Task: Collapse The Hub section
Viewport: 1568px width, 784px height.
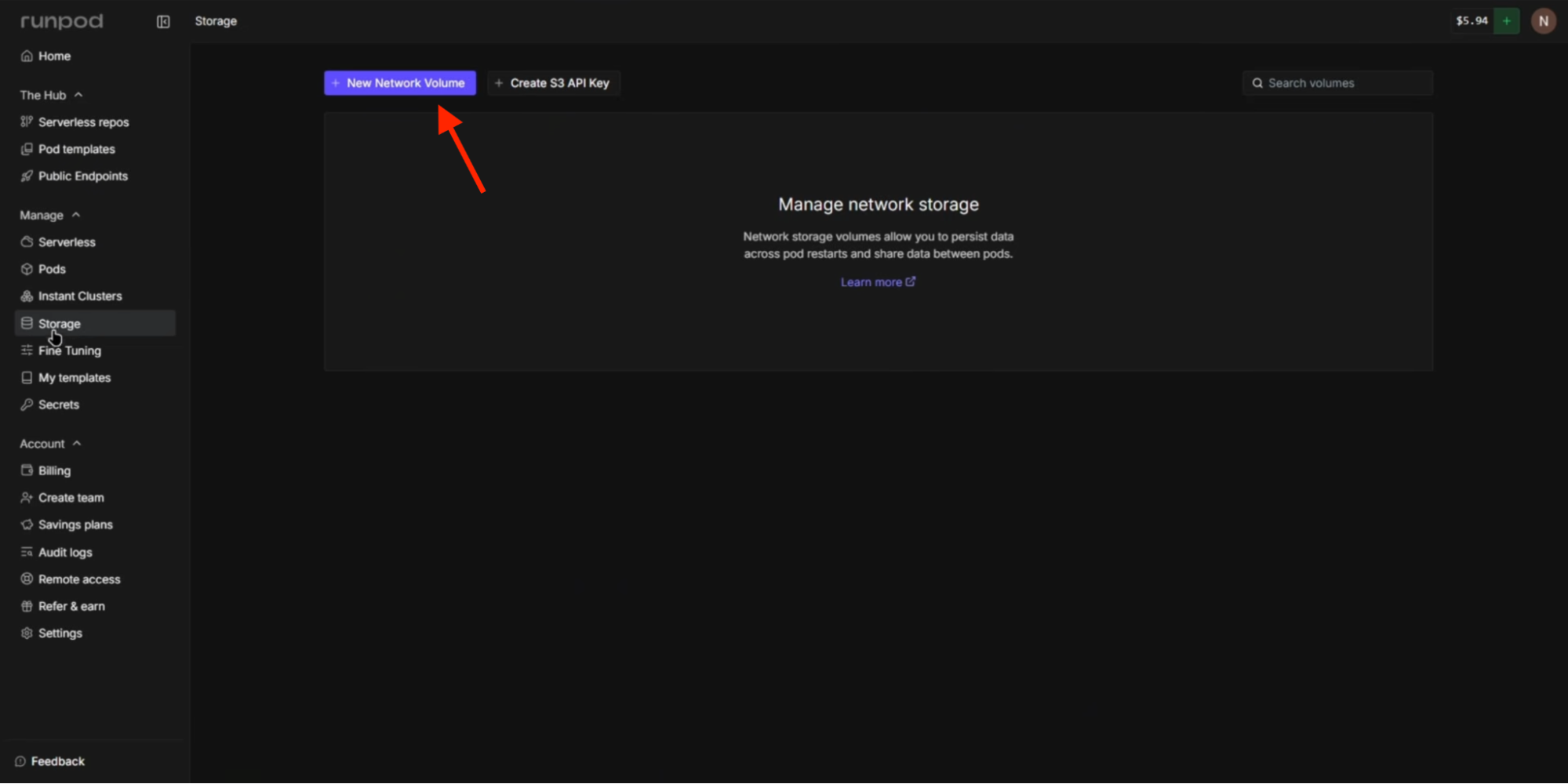Action: tap(51, 95)
